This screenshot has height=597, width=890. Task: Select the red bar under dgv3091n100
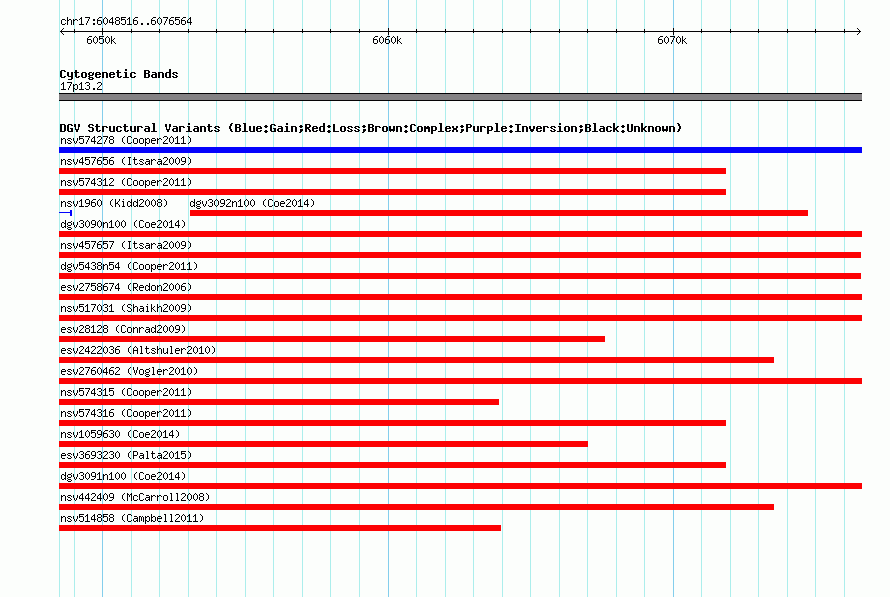tap(460, 486)
